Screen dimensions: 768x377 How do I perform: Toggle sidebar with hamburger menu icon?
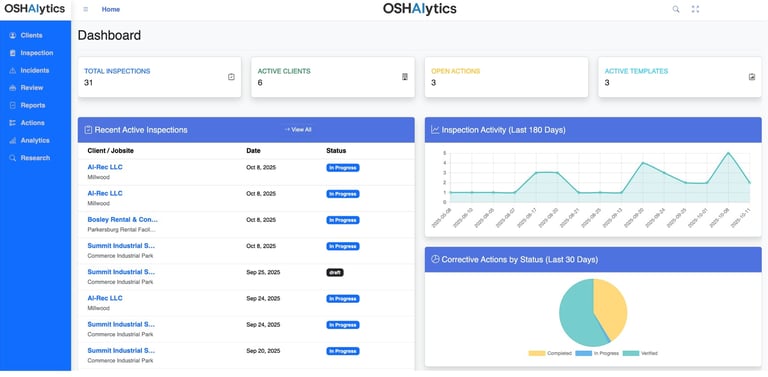click(86, 9)
